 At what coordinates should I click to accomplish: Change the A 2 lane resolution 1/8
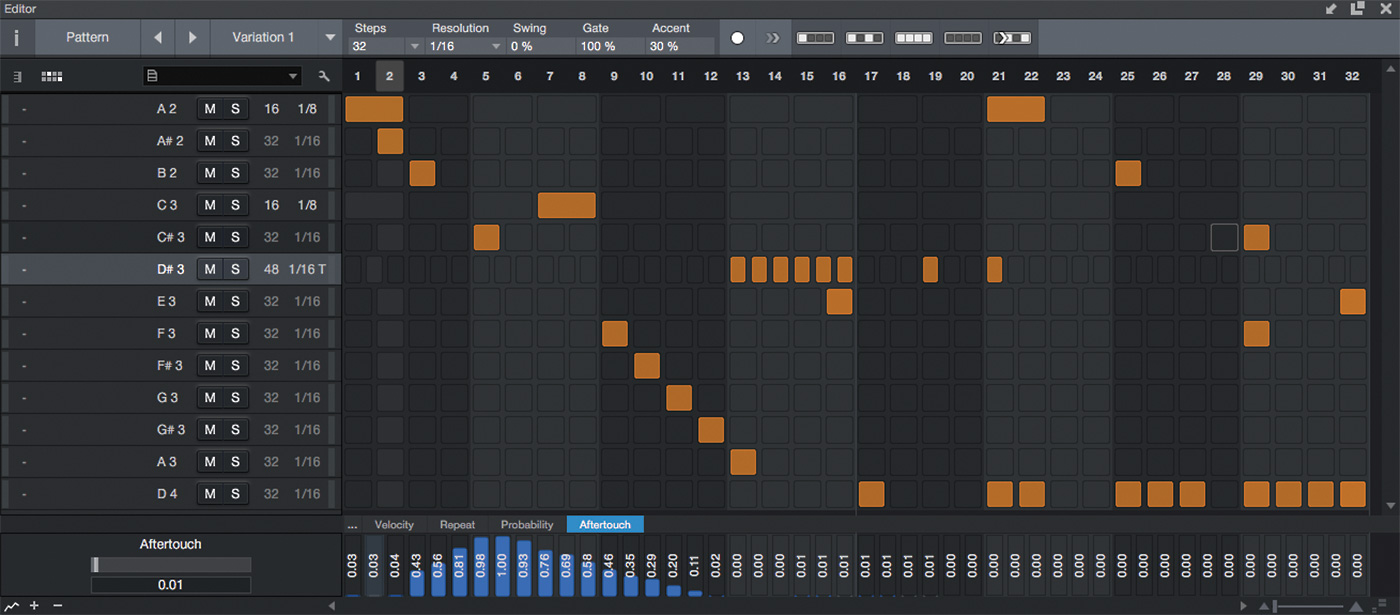tap(308, 109)
